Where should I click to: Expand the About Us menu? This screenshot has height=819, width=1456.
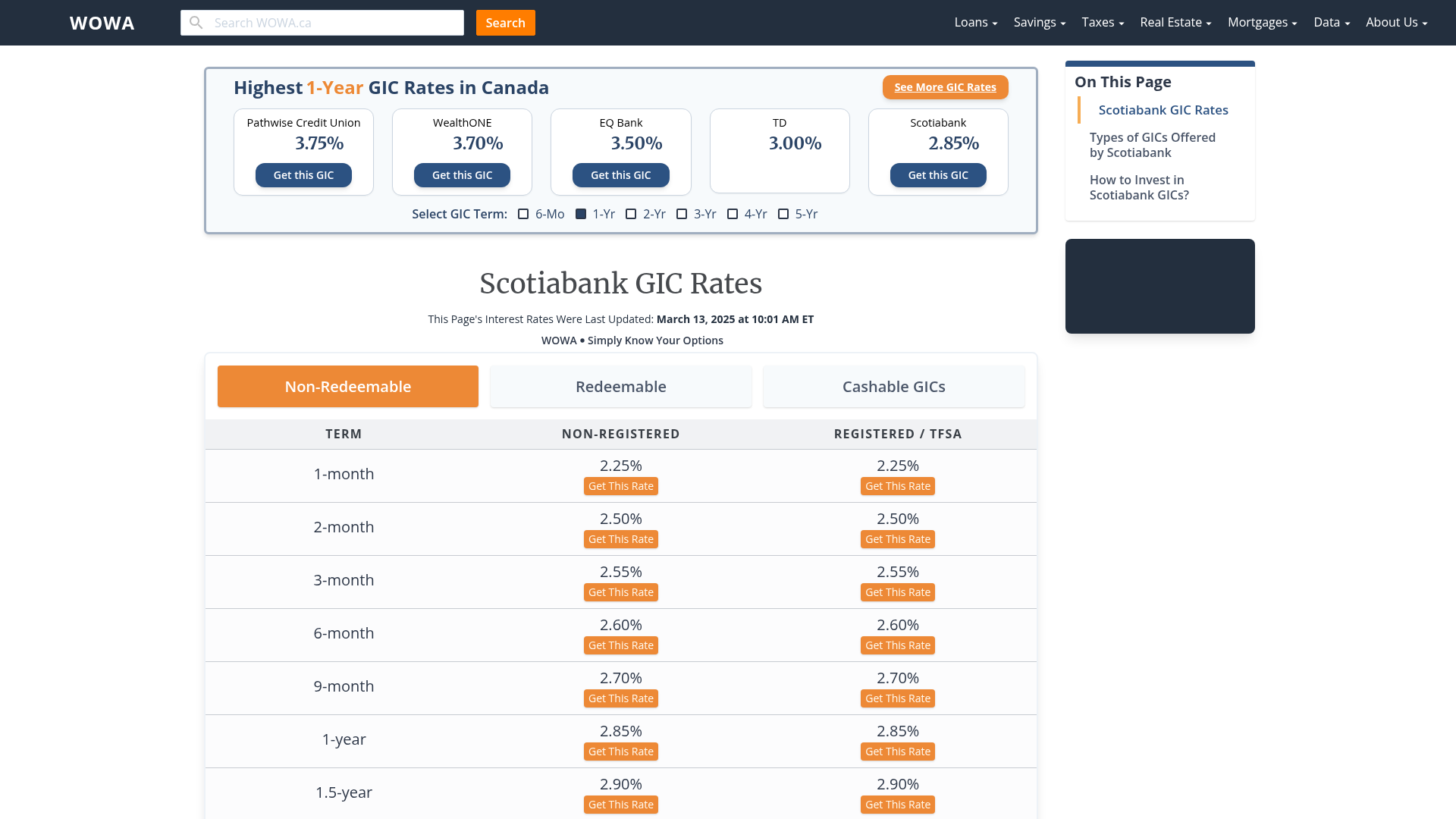pyautogui.click(x=1397, y=23)
